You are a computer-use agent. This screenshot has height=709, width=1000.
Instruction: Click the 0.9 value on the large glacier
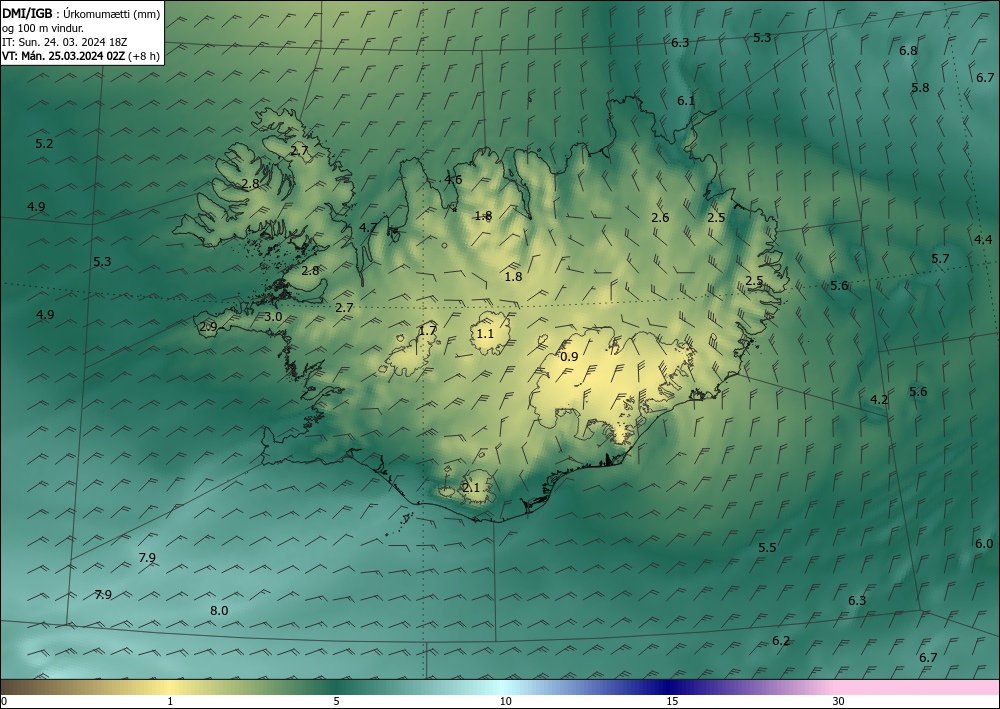pos(569,357)
